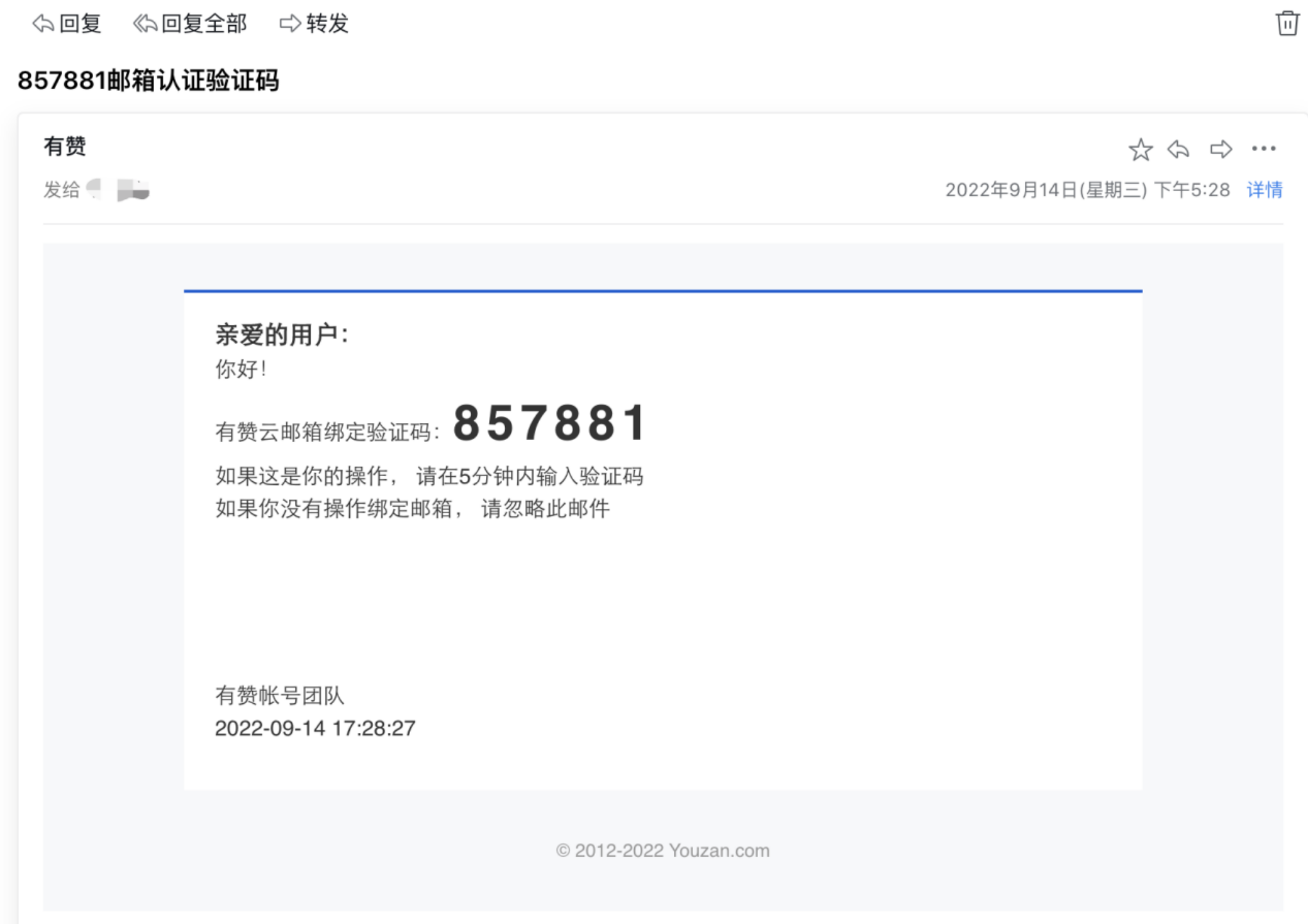Click the line 请在5分钟内输入验证码
This screenshot has width=1308, height=924.
pos(529,476)
